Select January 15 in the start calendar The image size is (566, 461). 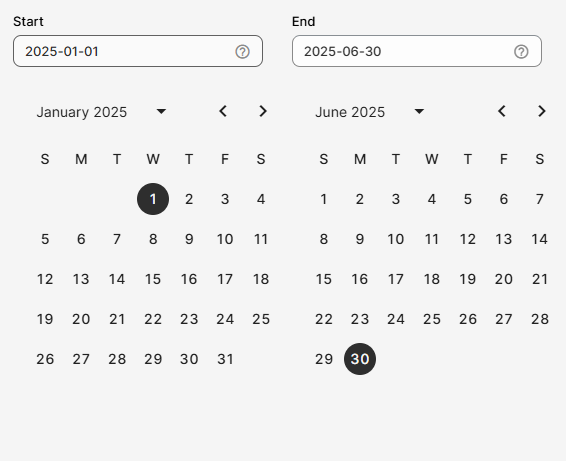[x=153, y=279]
